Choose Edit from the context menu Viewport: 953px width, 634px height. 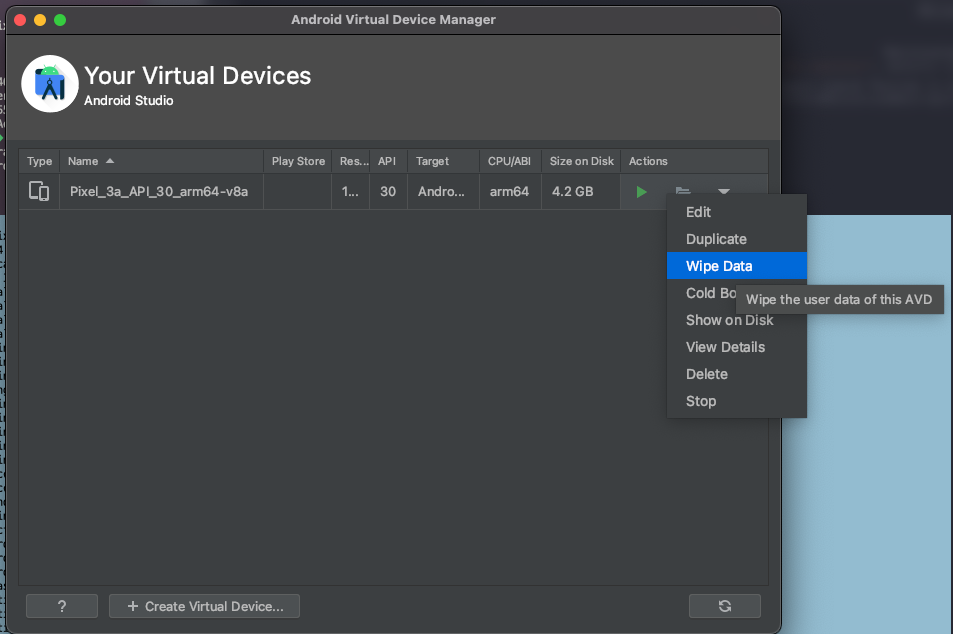tap(737, 212)
